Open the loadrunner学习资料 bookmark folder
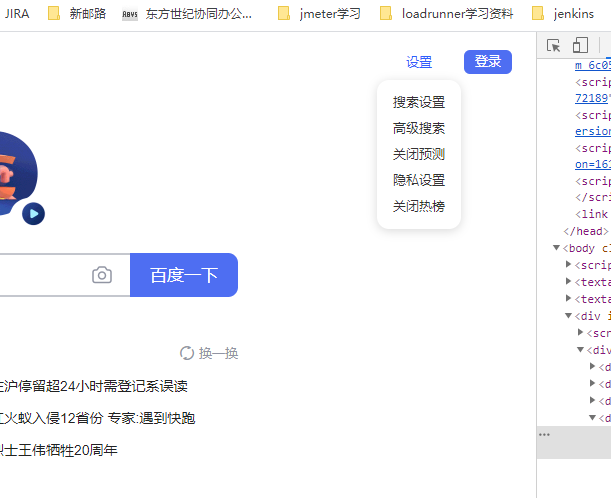The width and height of the screenshot is (611, 498). pos(446,14)
